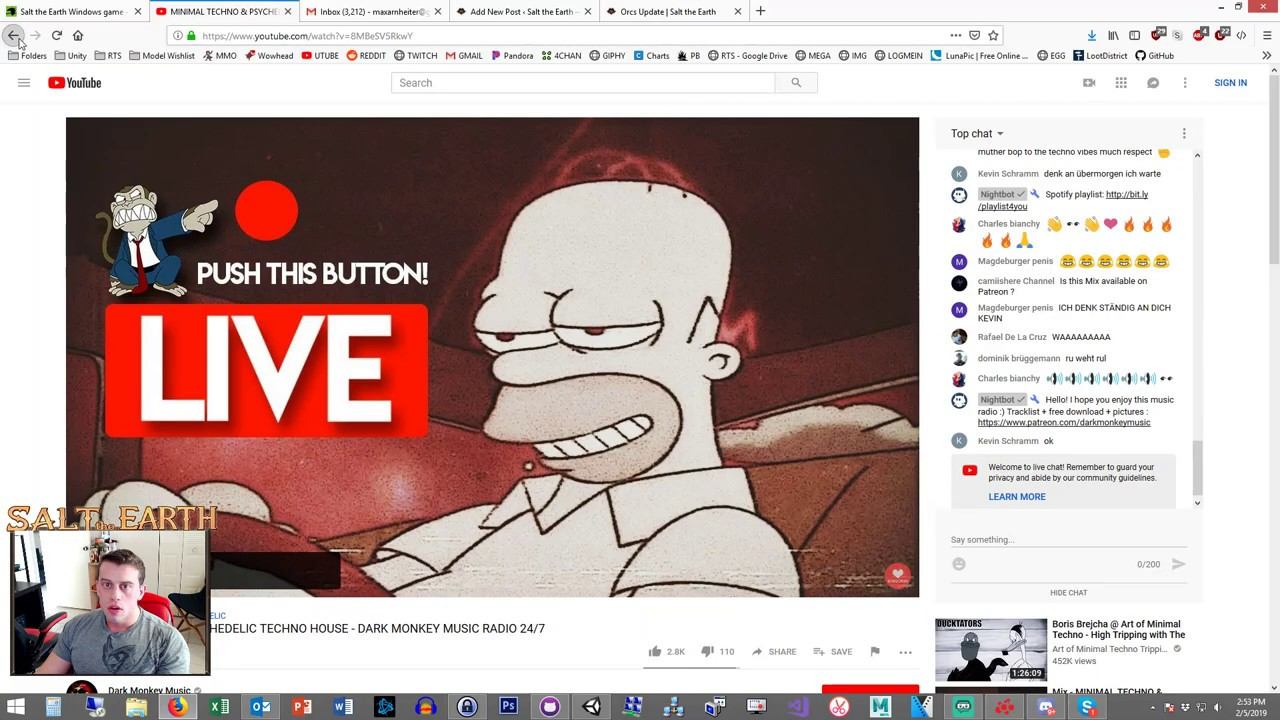This screenshot has height=720, width=1280.
Task: Open the patreon.com/darkmonkeymusic link
Action: (1064, 423)
